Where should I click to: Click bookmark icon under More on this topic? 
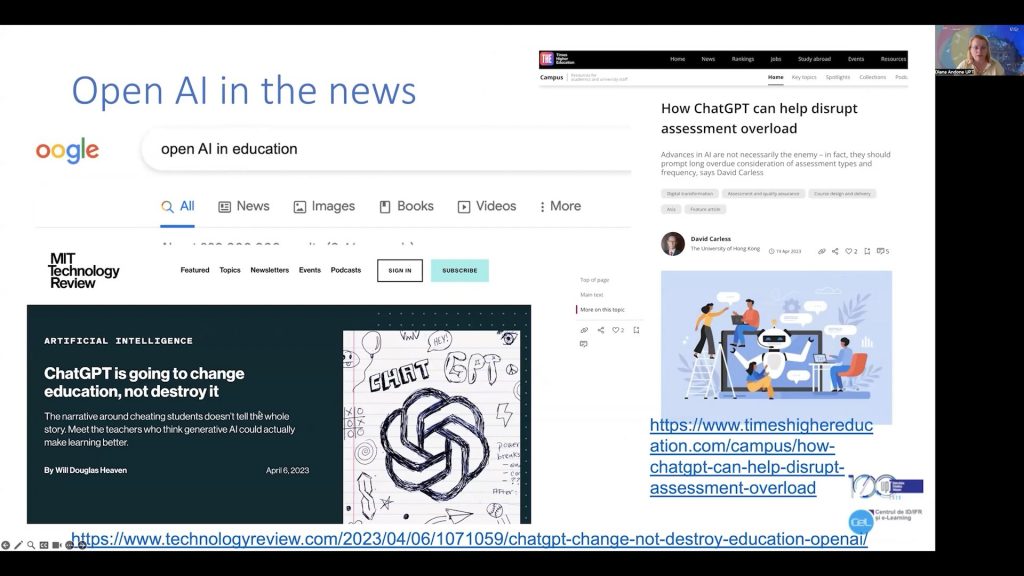click(x=636, y=330)
